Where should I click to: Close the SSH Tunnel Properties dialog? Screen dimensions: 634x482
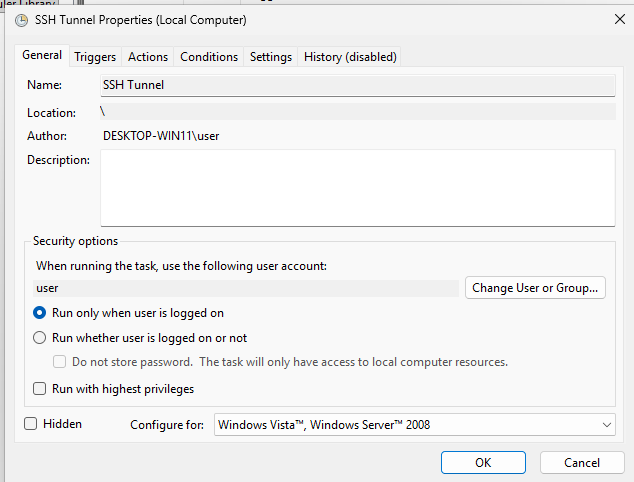pos(611,20)
